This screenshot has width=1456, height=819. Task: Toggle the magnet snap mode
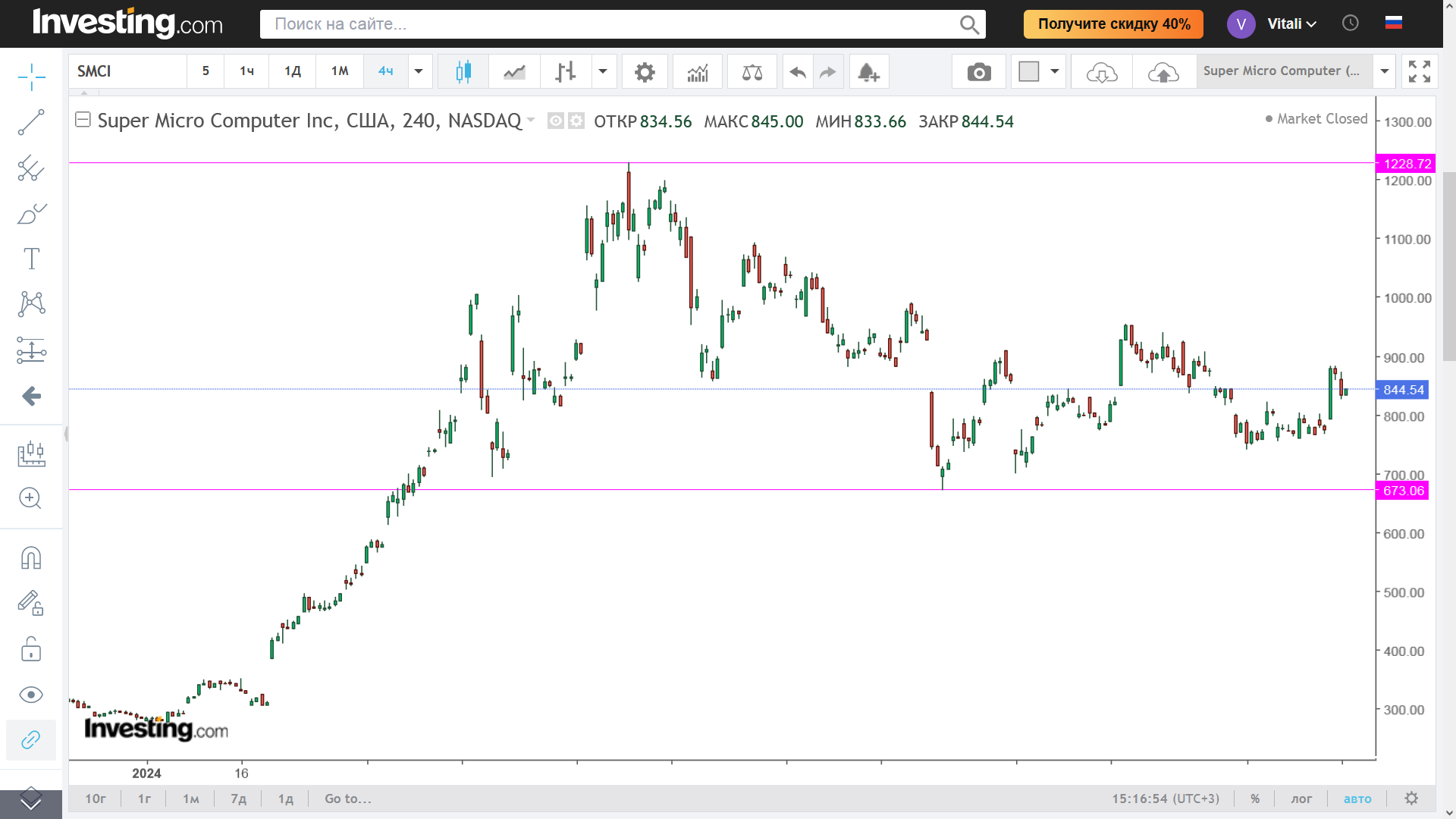point(31,558)
